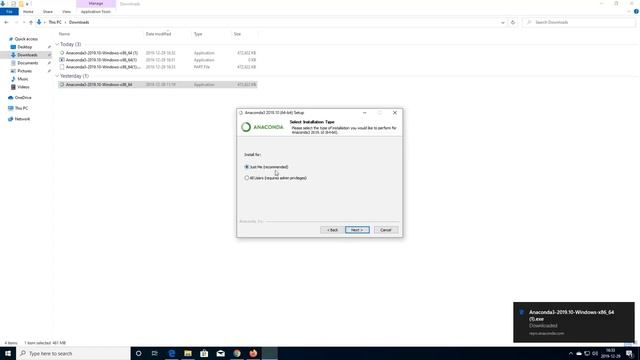This screenshot has height=360, width=640.
Task: Click the Search Downloads box
Action: 578,22
